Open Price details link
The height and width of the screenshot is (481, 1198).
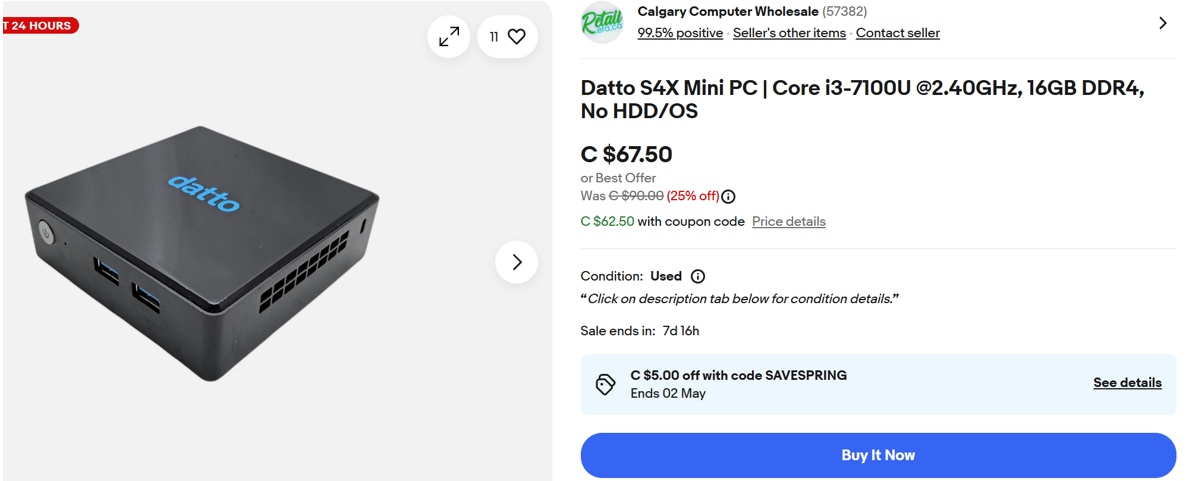tap(788, 221)
